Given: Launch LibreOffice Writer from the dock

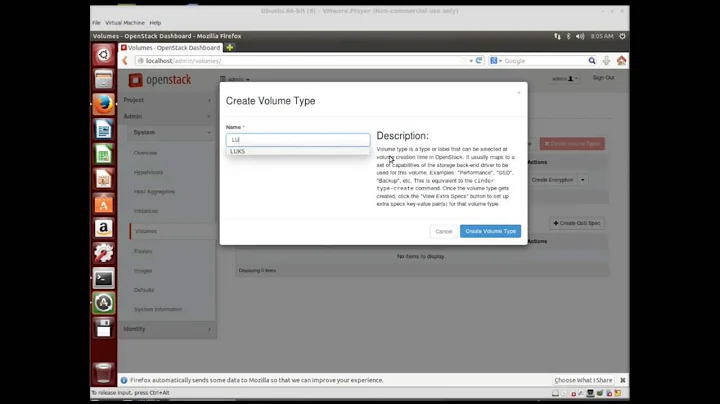Looking at the screenshot, I should [103, 129].
